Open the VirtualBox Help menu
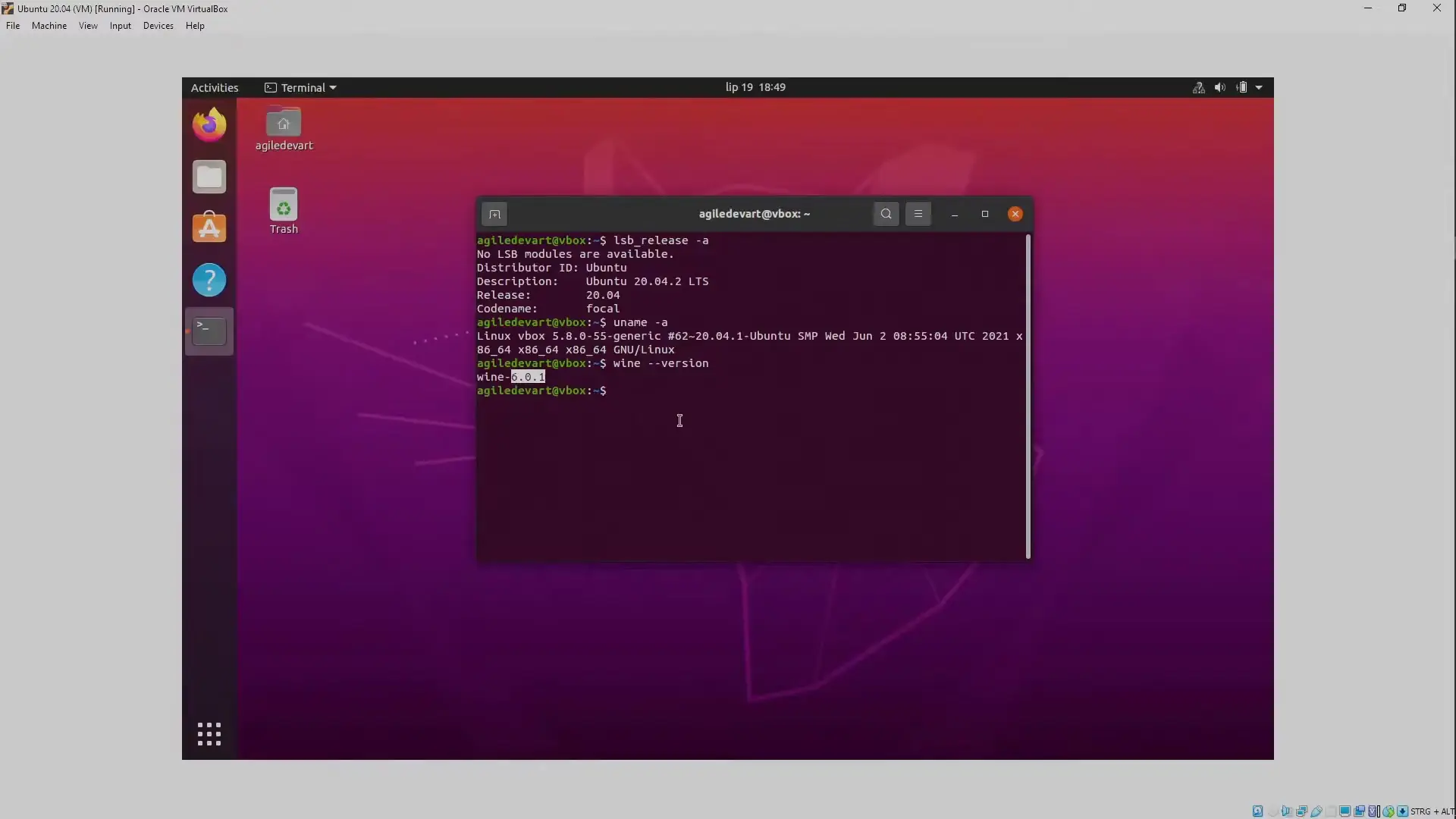This screenshot has width=1456, height=819. [x=195, y=26]
